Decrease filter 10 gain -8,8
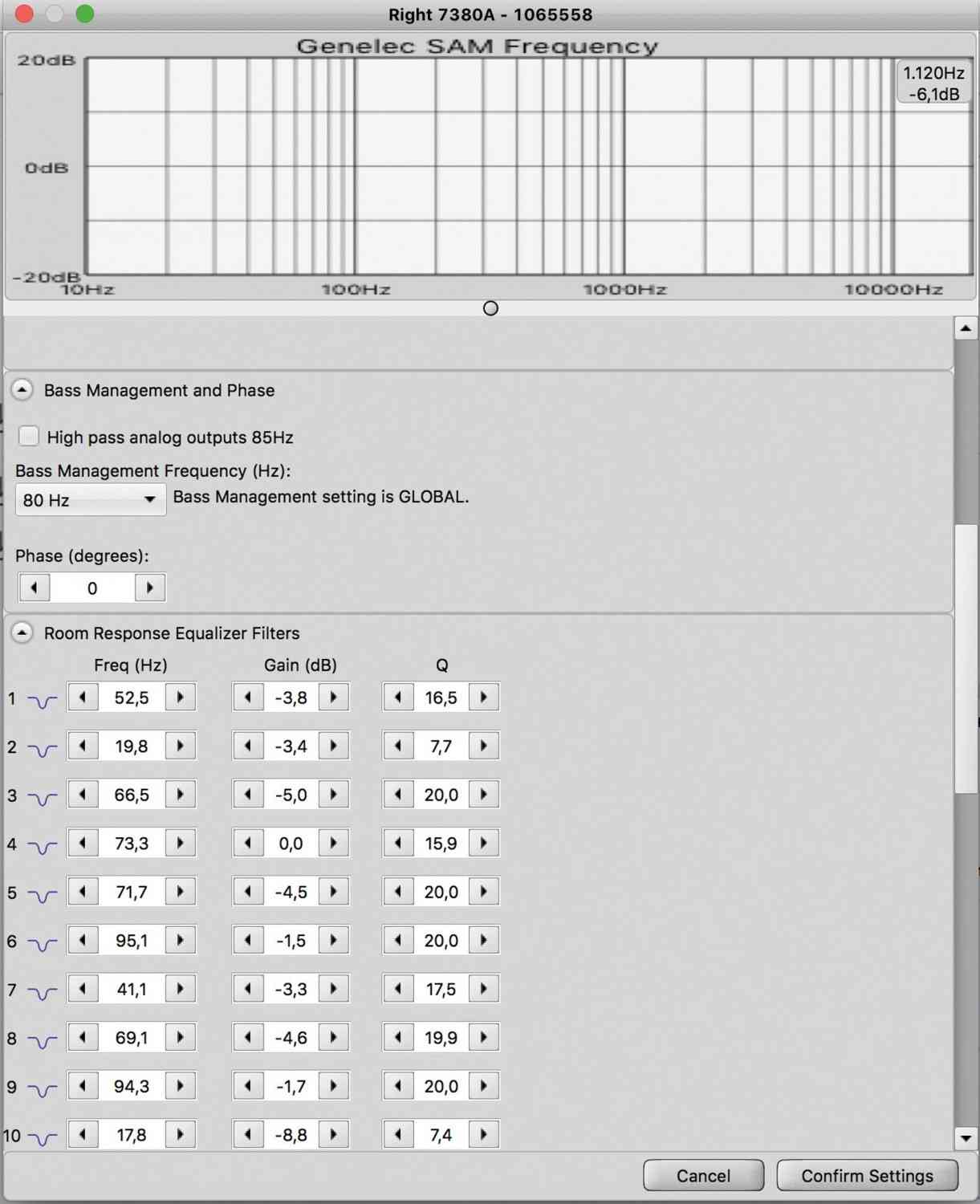980x1204 pixels. coord(248,1134)
